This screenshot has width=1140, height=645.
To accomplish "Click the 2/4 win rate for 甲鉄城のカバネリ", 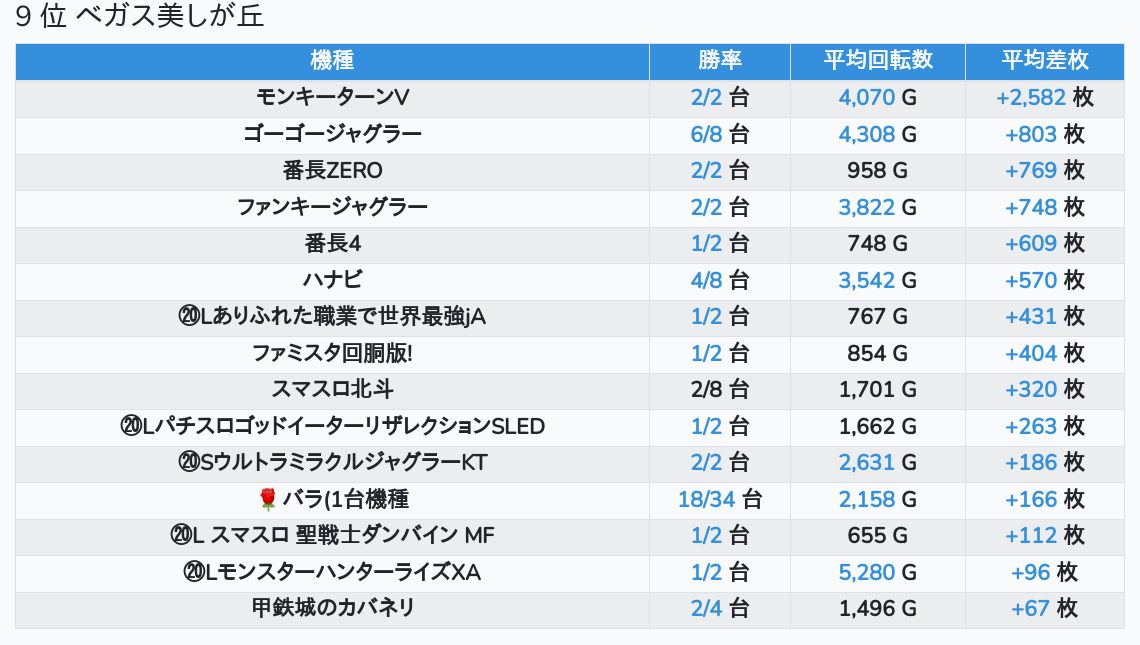I will coord(706,608).
